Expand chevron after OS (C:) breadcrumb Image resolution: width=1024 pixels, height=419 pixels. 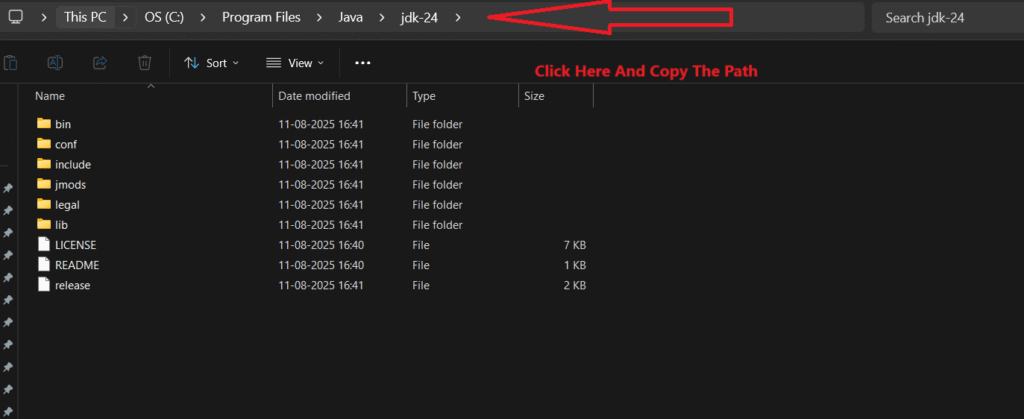pos(203,18)
